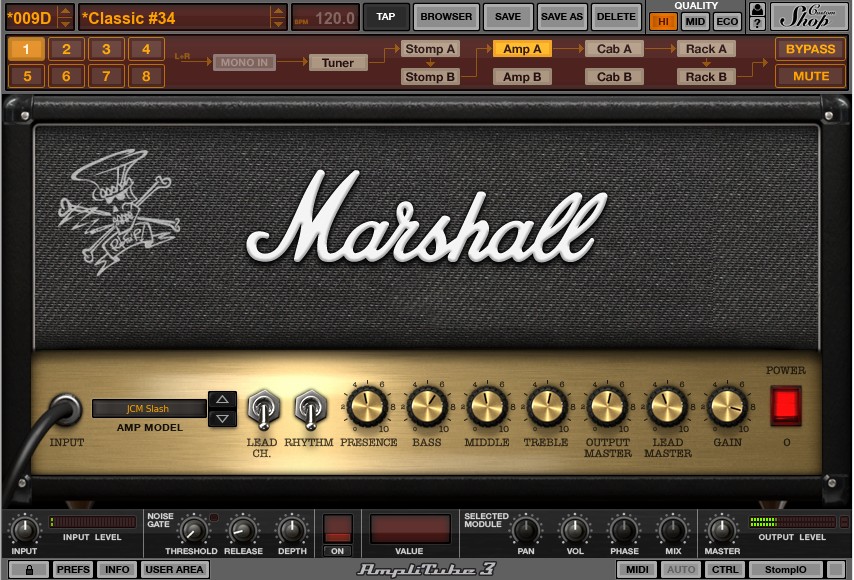Screen dimensions: 854x580
Task: Open the *009D preset number field
Action: click(x=32, y=18)
